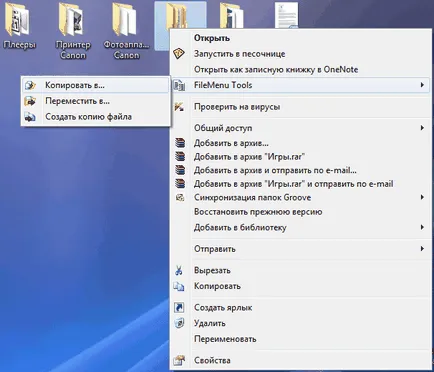Choose Создать копию файла in the submenu

(x=96, y=117)
